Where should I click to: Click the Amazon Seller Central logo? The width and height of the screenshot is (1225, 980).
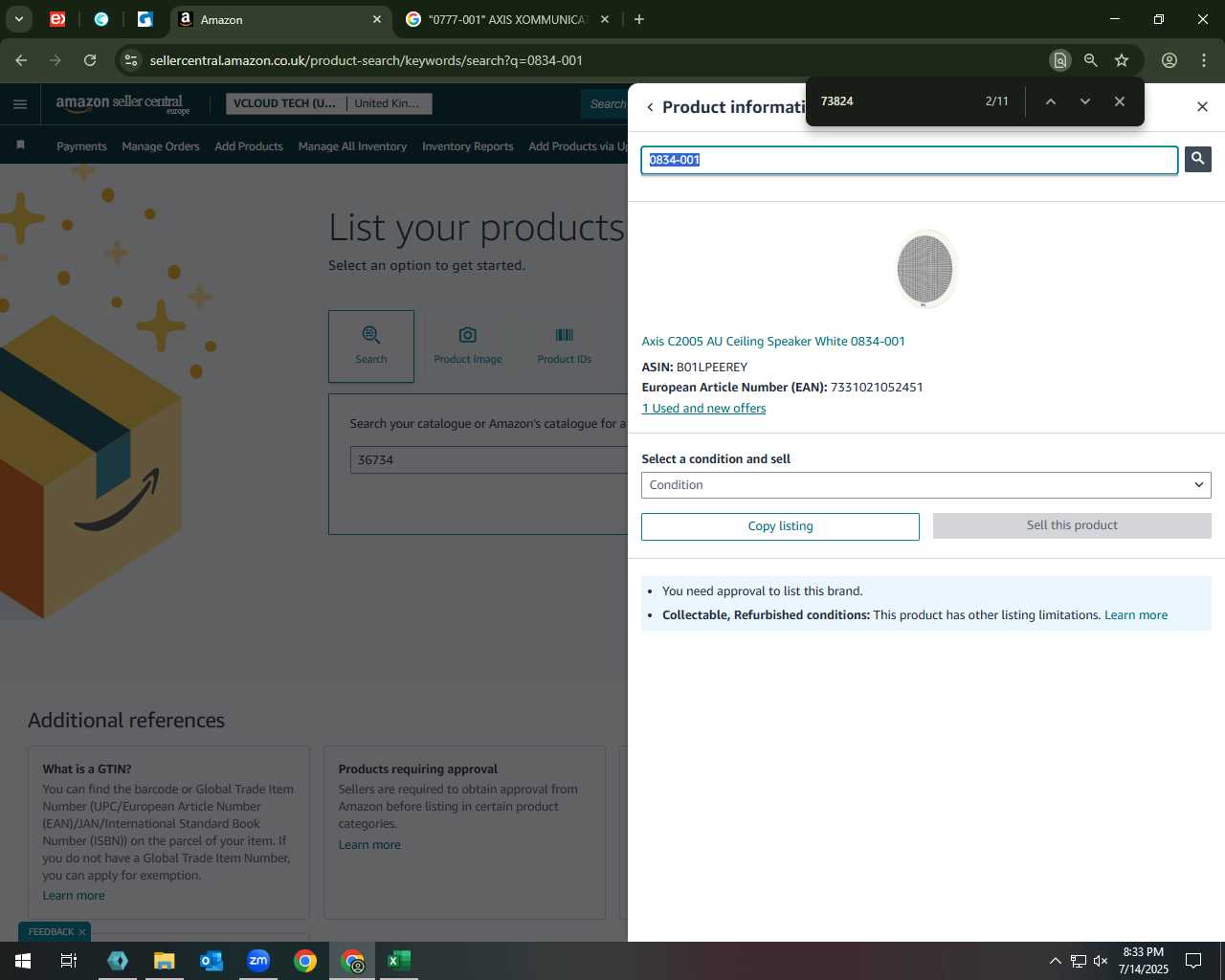point(122,103)
